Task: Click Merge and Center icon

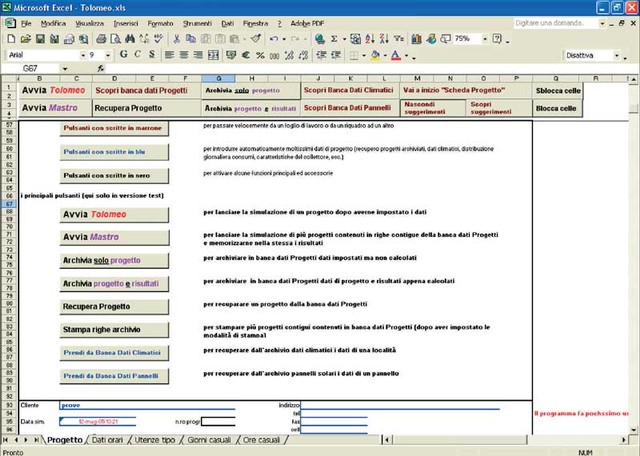Action: [x=213, y=55]
